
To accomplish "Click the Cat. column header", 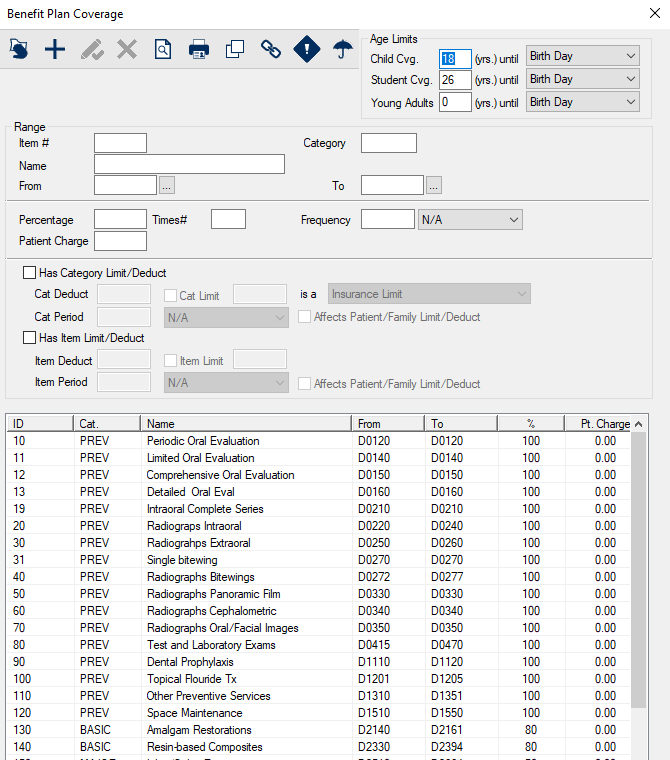I will pyautogui.click(x=107, y=424).
